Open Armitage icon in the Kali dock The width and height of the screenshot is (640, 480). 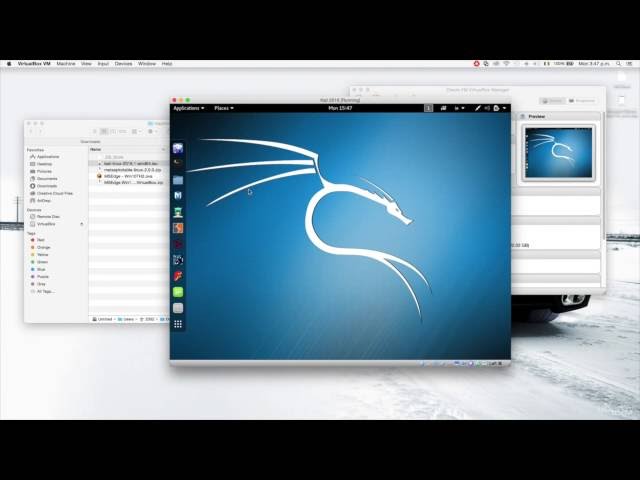point(178,212)
